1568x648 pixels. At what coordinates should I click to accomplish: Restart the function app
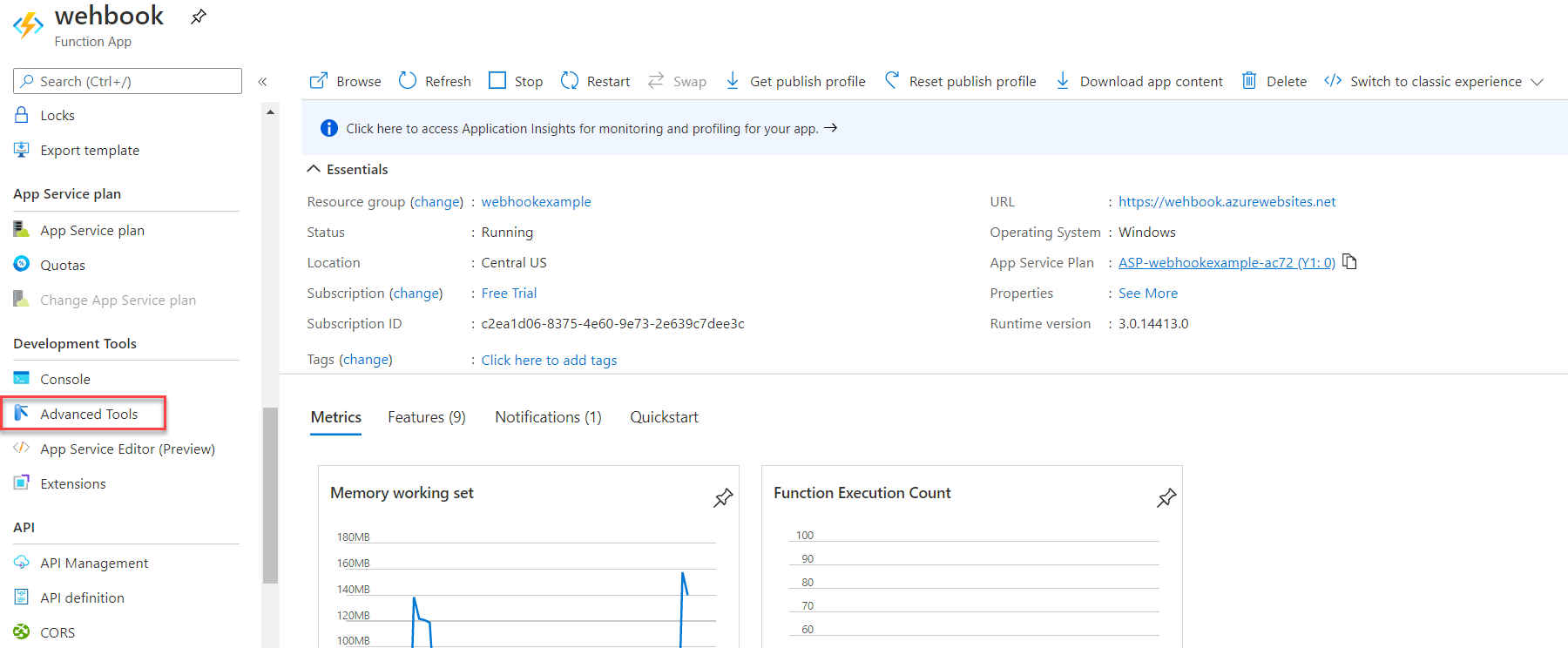tap(595, 81)
